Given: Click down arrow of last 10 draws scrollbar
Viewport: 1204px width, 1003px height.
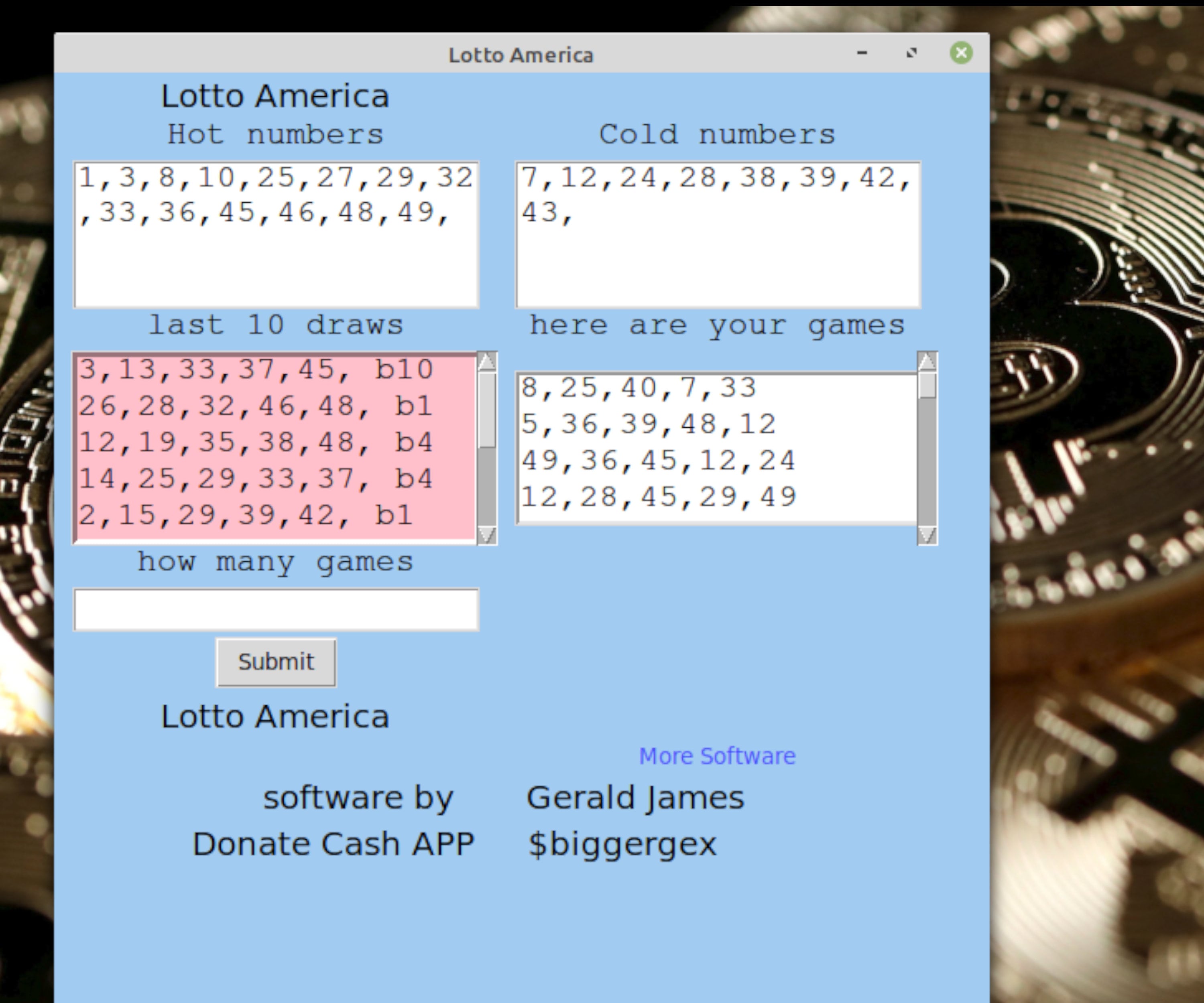Looking at the screenshot, I should (487, 535).
